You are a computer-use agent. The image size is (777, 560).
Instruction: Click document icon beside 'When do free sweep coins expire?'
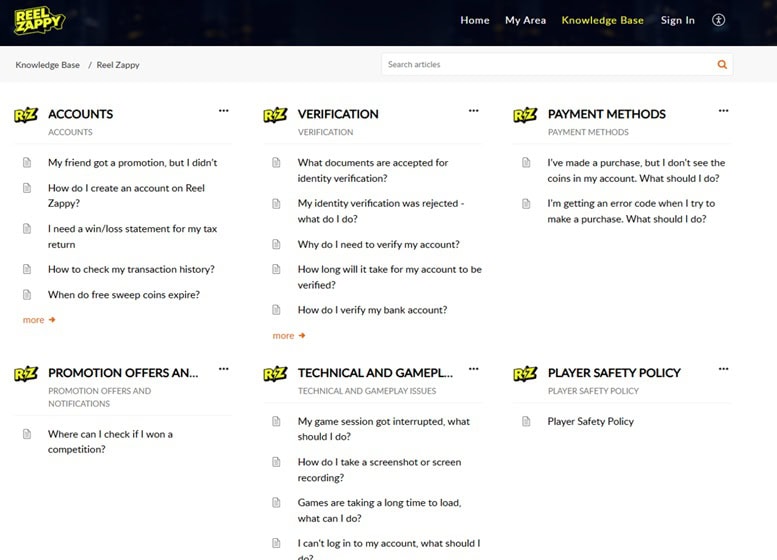click(27, 294)
